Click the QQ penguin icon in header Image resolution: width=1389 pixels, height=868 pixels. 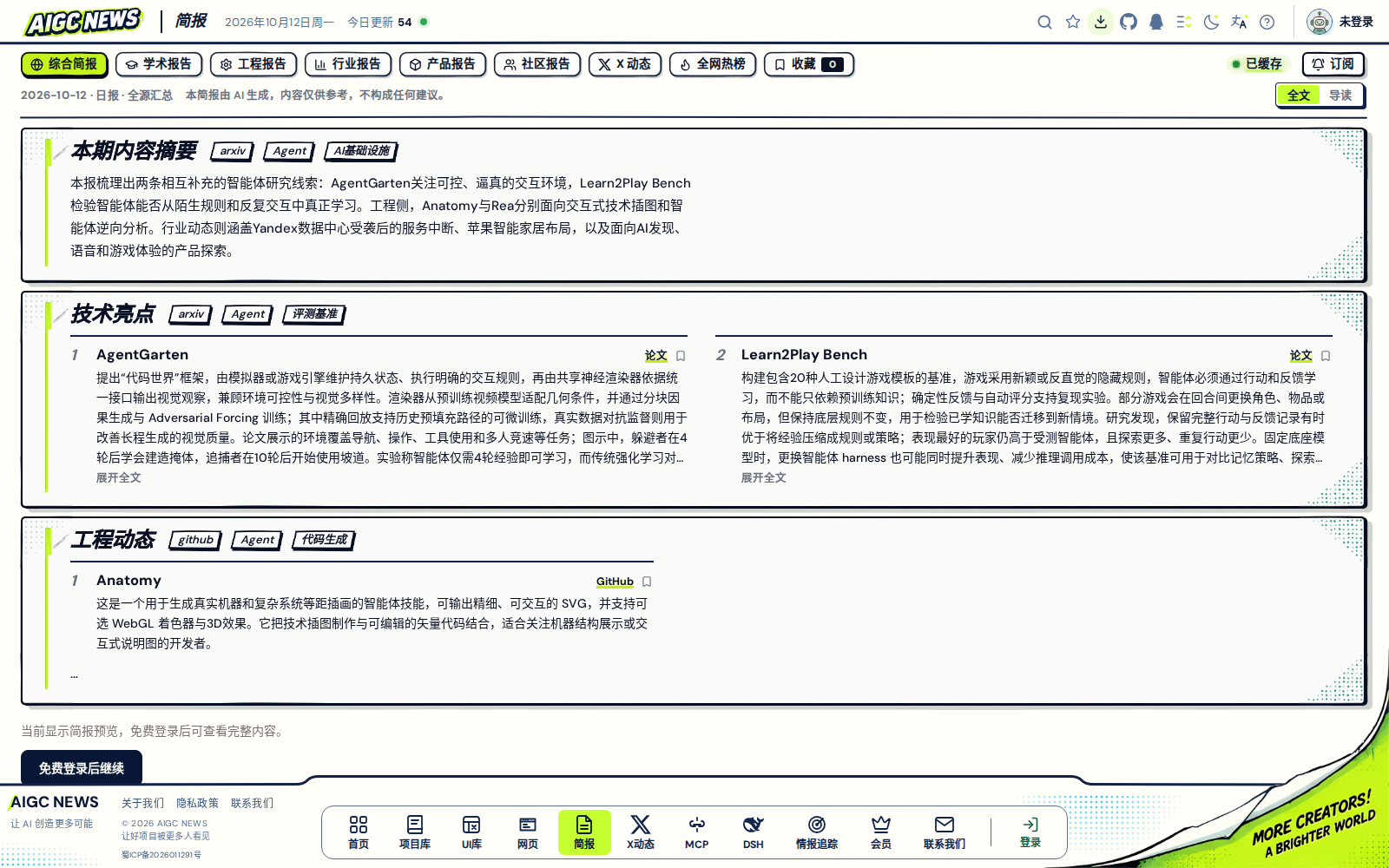[1156, 22]
